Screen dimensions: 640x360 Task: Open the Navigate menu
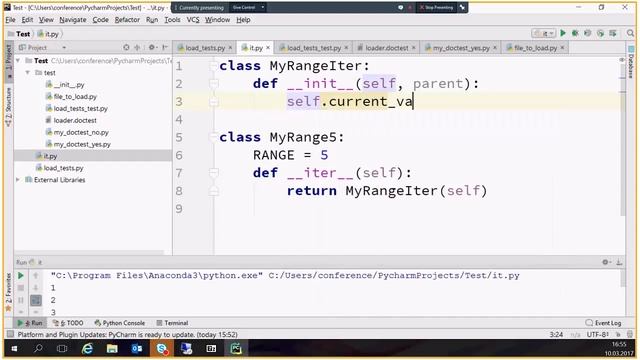pos(73,20)
